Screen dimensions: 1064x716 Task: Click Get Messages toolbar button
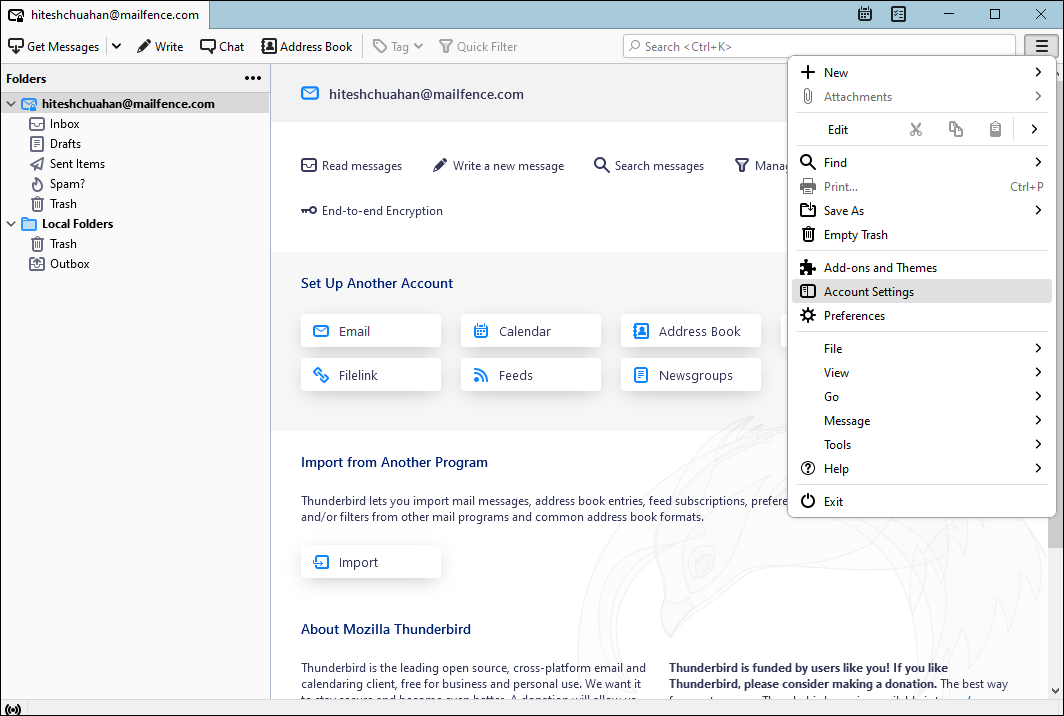point(54,46)
